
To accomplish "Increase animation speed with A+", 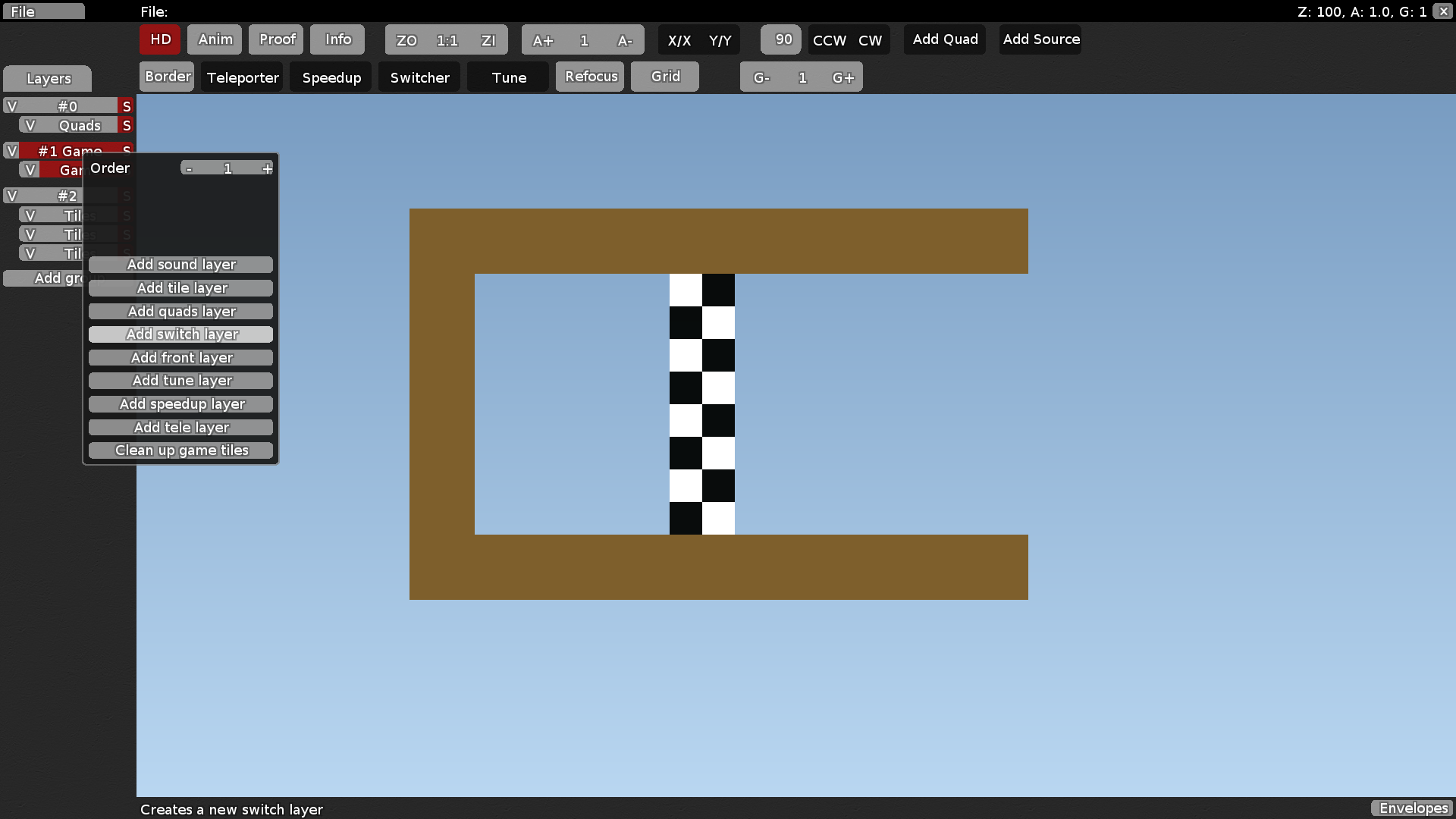I will [543, 40].
